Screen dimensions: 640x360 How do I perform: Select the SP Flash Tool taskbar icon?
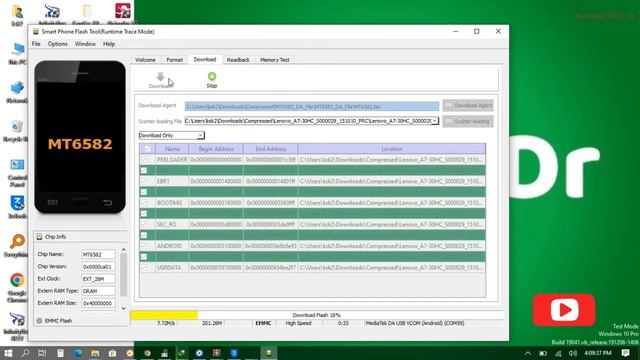(x=269, y=353)
